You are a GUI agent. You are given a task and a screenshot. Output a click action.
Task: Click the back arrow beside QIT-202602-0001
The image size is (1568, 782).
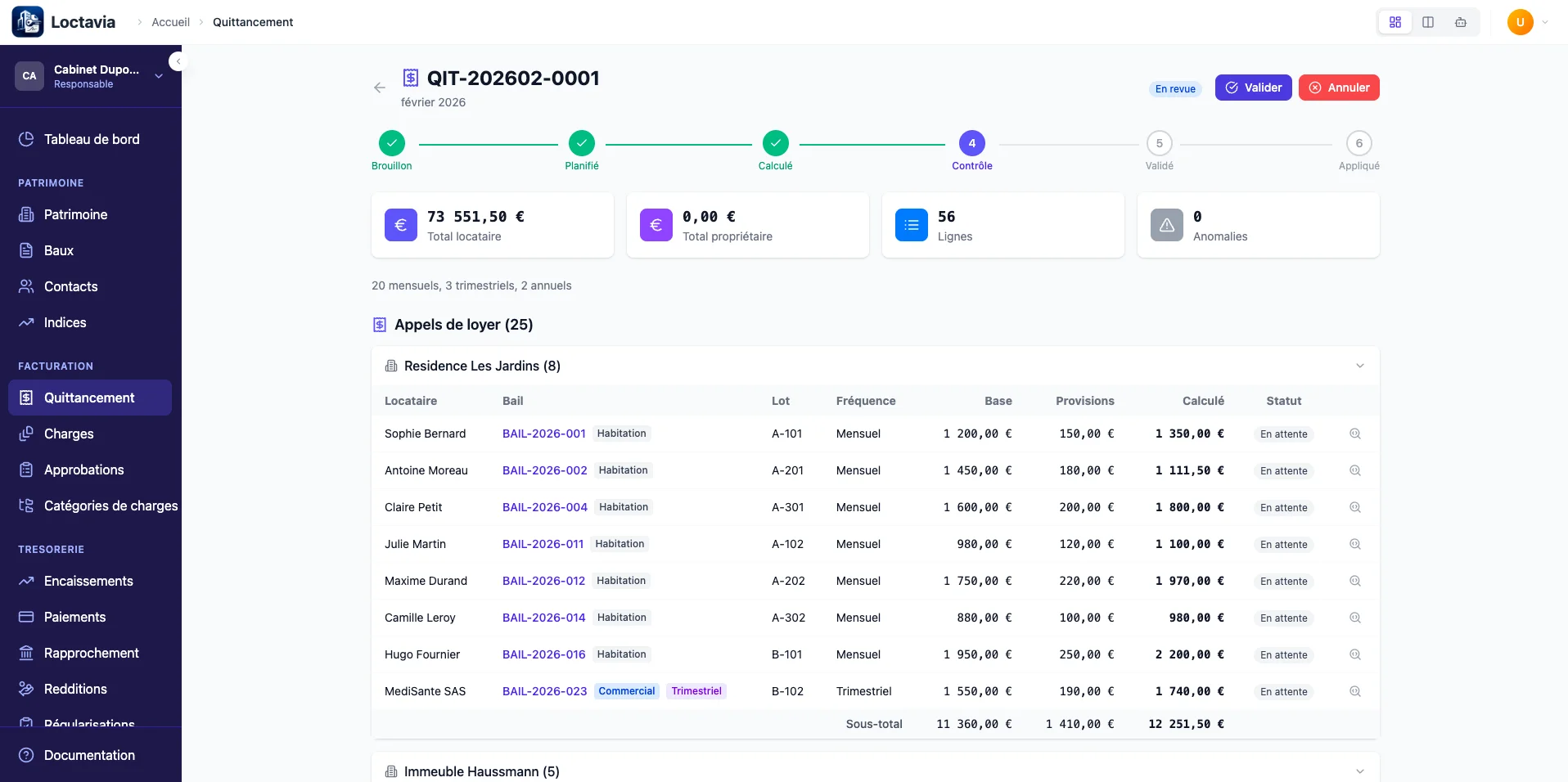pyautogui.click(x=379, y=88)
